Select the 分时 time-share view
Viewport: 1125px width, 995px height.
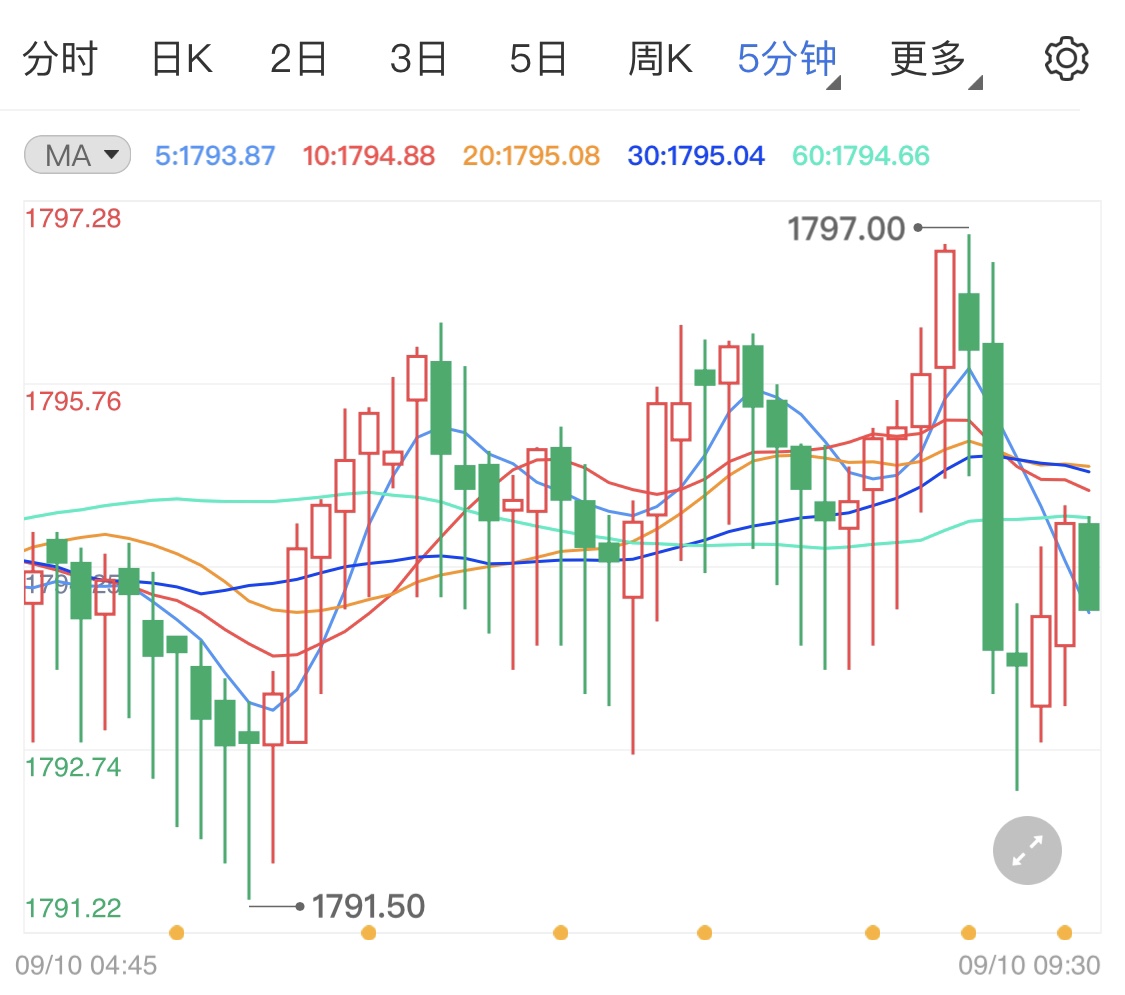coord(61,57)
